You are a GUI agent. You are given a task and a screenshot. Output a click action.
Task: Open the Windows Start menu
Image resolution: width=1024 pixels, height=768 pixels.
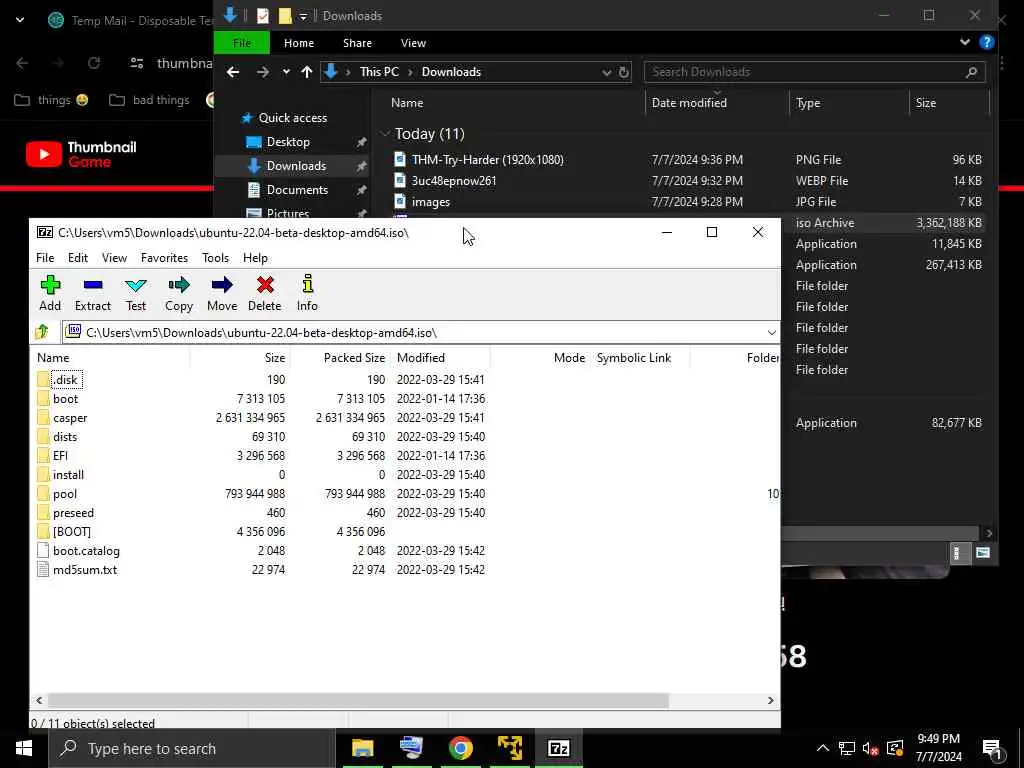24,748
